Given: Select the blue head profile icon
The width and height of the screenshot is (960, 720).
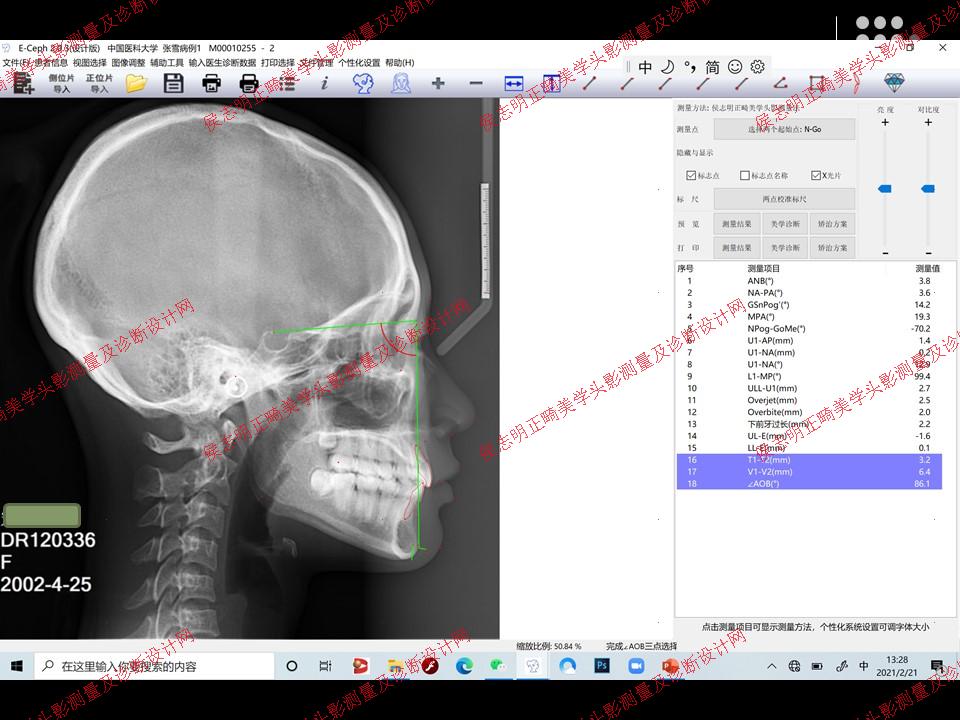Looking at the screenshot, I should click(362, 83).
